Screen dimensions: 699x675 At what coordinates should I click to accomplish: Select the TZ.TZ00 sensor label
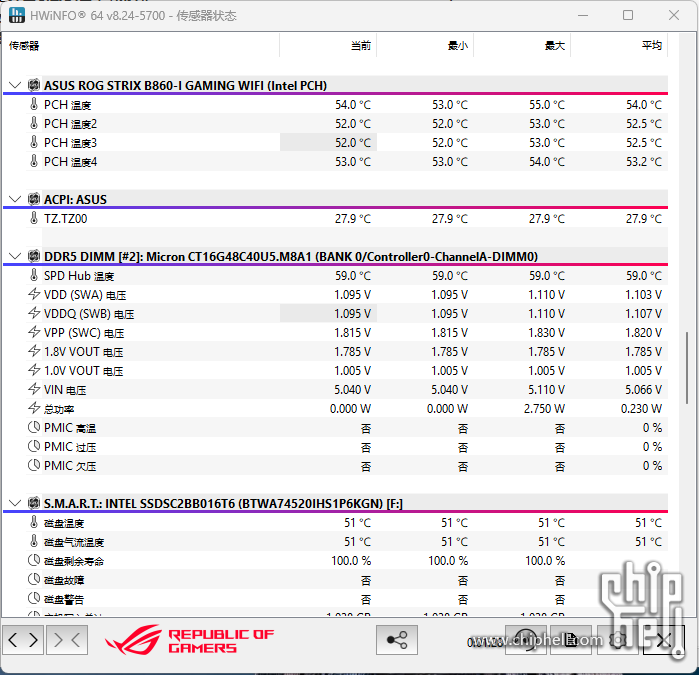coord(66,218)
